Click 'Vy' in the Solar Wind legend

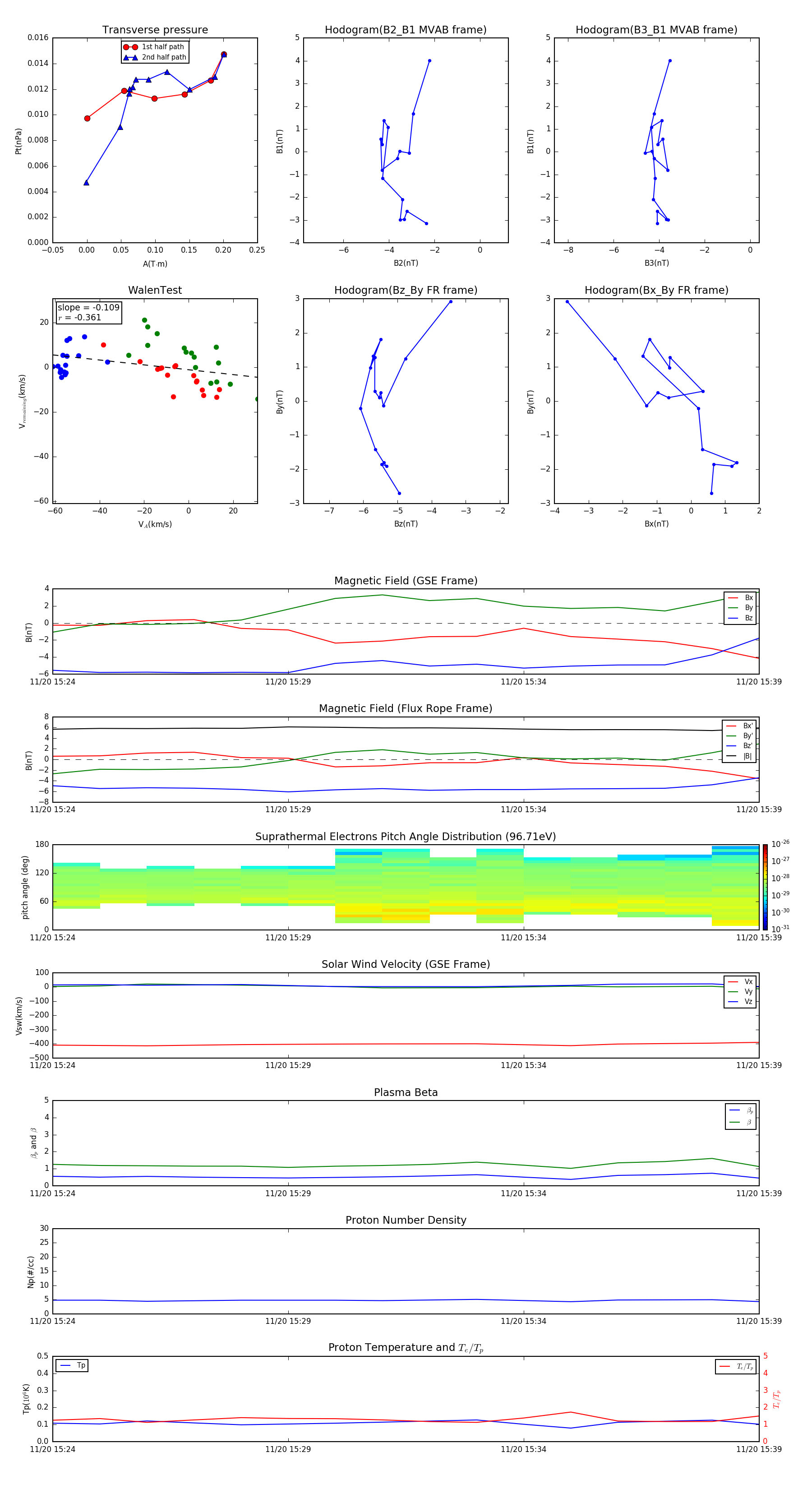click(740, 992)
